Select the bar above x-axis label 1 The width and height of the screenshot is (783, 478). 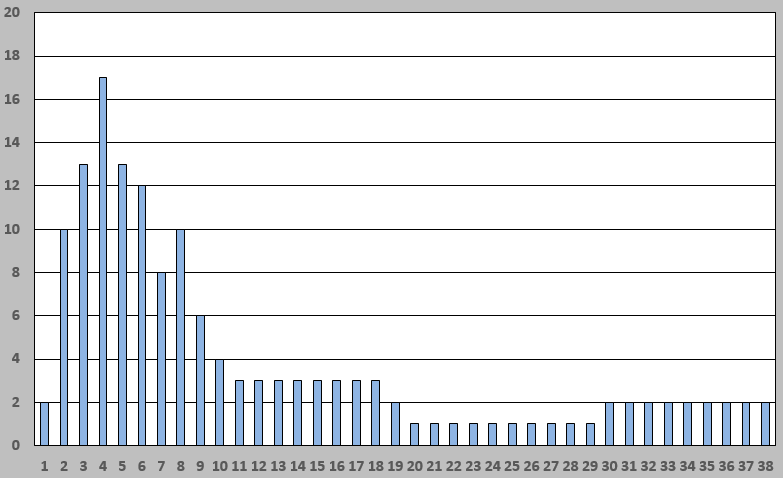click(44, 423)
